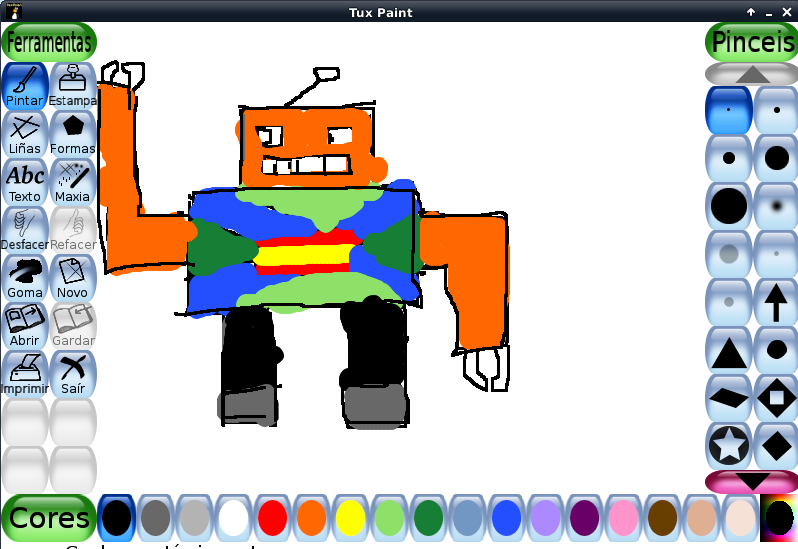Choose the Liñas lines tool
Viewport: 798px width, 549px height.
pyautogui.click(x=24, y=133)
